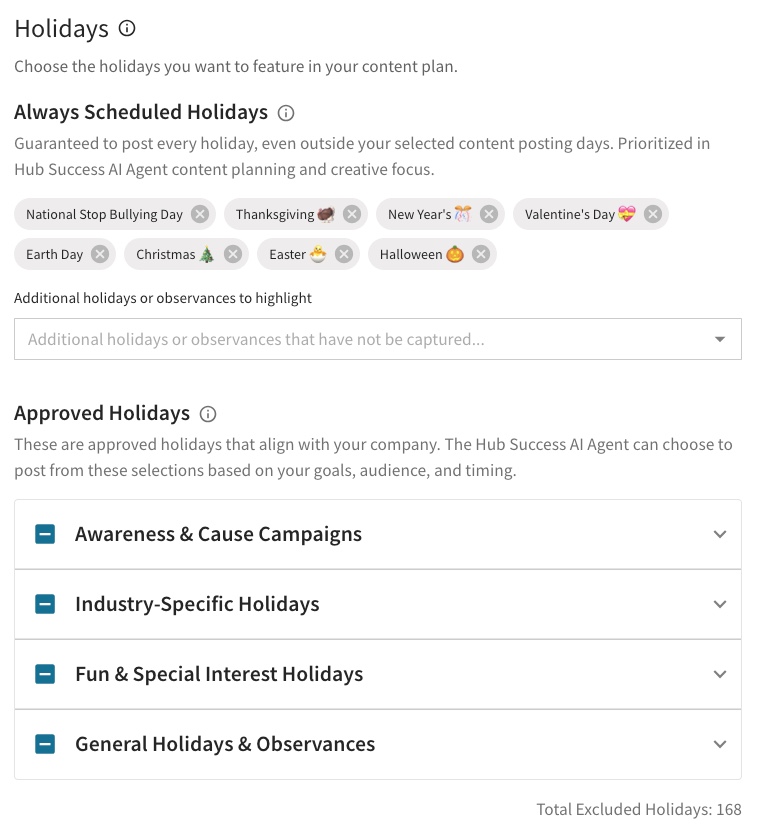Viewport: 758px width, 827px height.
Task: Delete the Easter holiday chip
Action: click(344, 254)
